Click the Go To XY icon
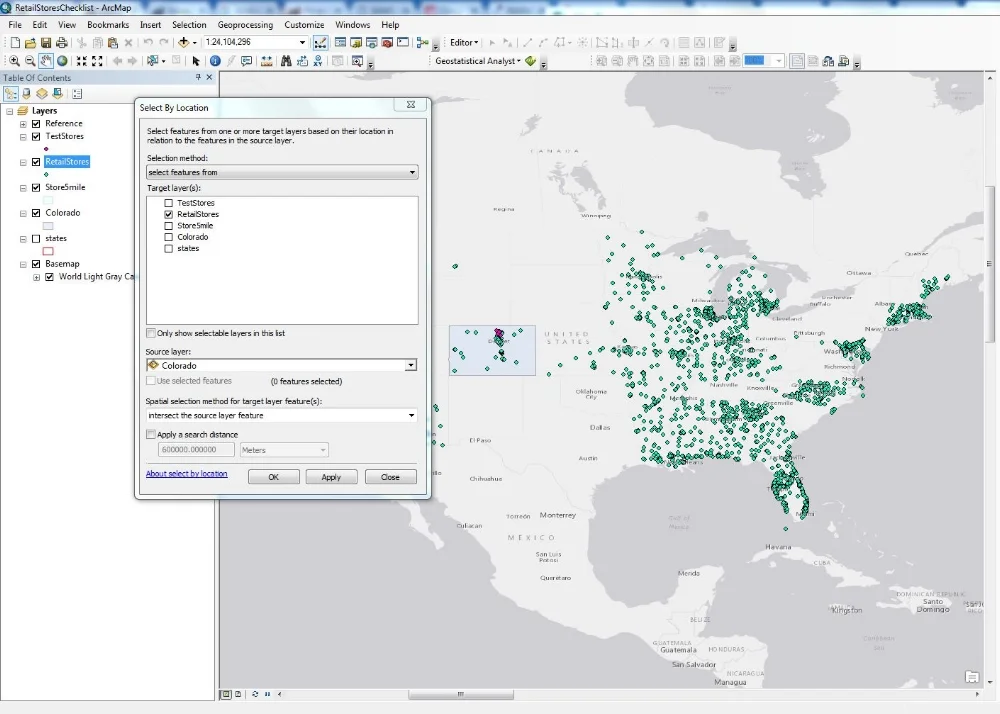 318,61
